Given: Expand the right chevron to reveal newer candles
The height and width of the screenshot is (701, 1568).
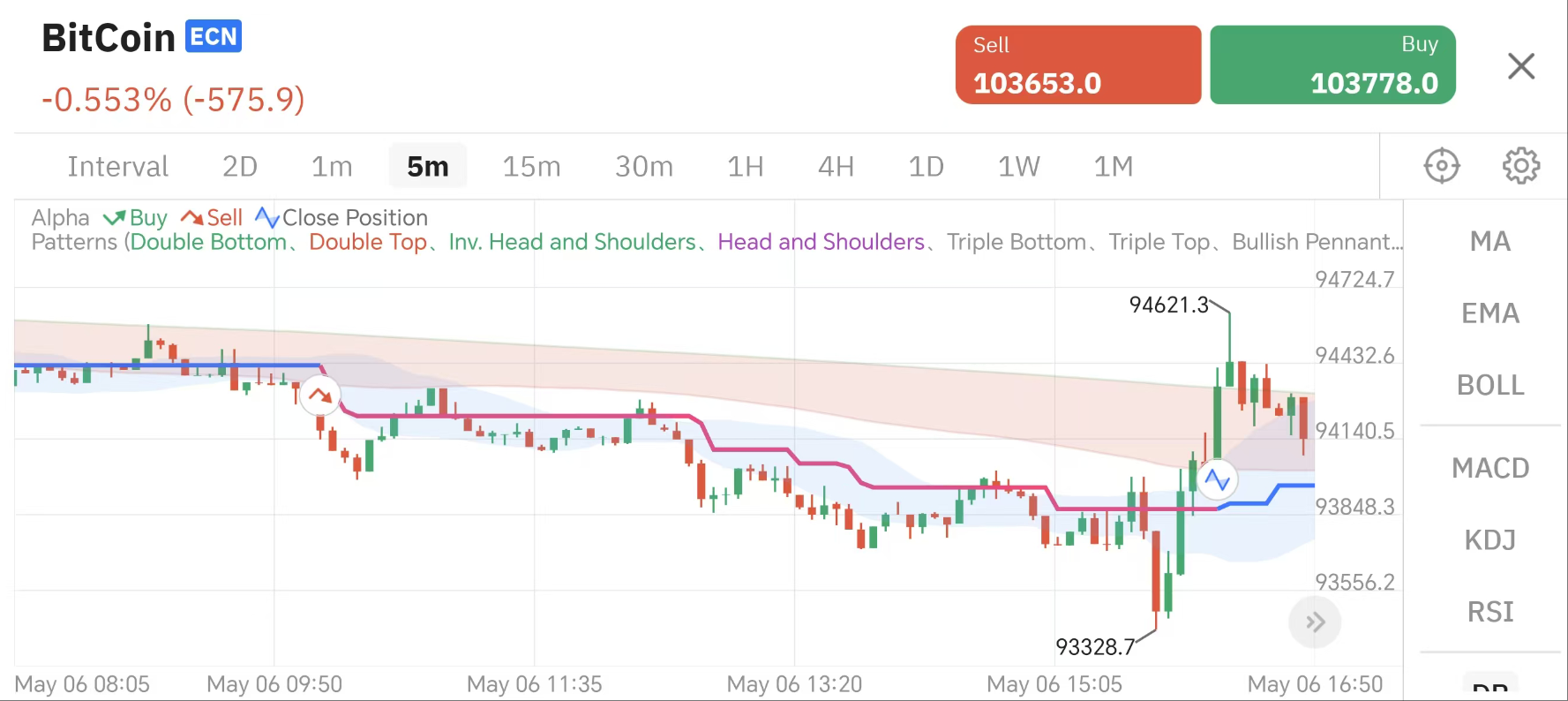Looking at the screenshot, I should click(x=1314, y=622).
